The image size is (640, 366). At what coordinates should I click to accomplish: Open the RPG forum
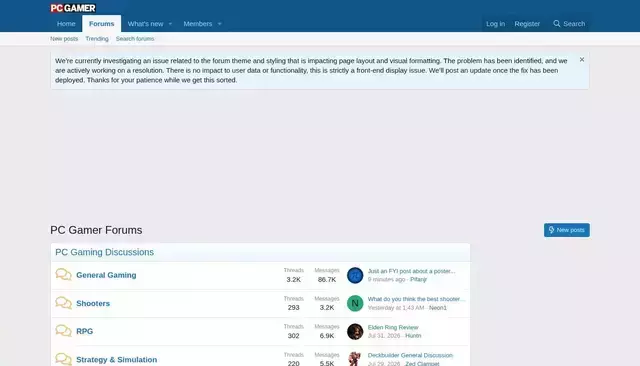tap(84, 331)
